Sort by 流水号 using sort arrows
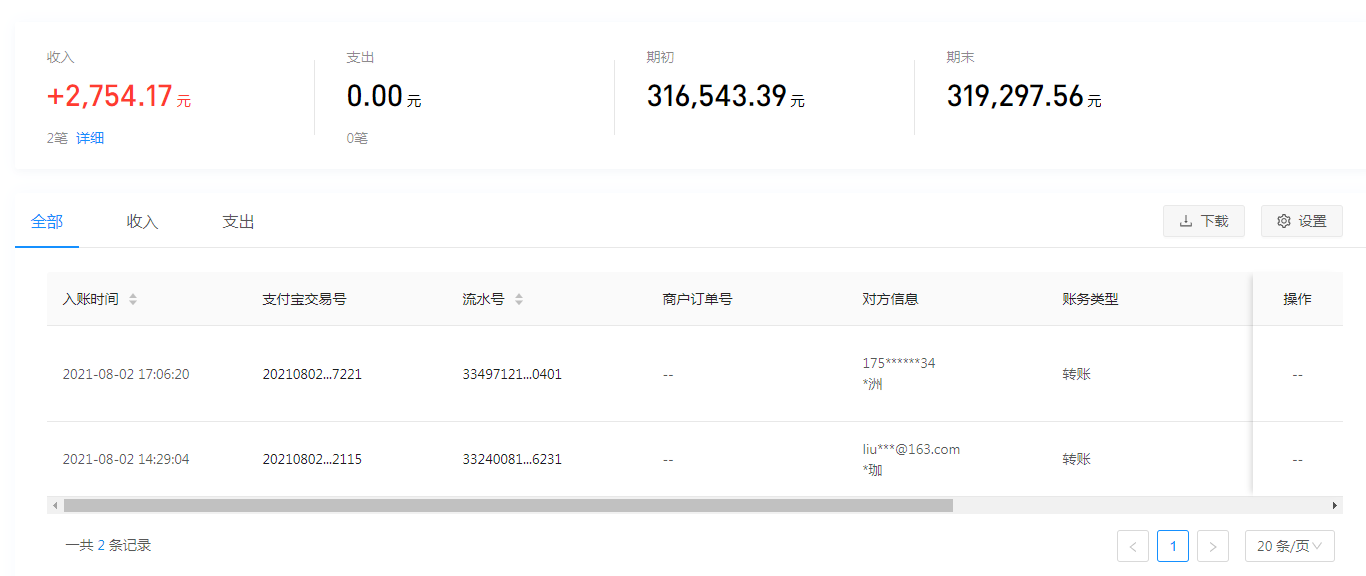 tap(518, 299)
